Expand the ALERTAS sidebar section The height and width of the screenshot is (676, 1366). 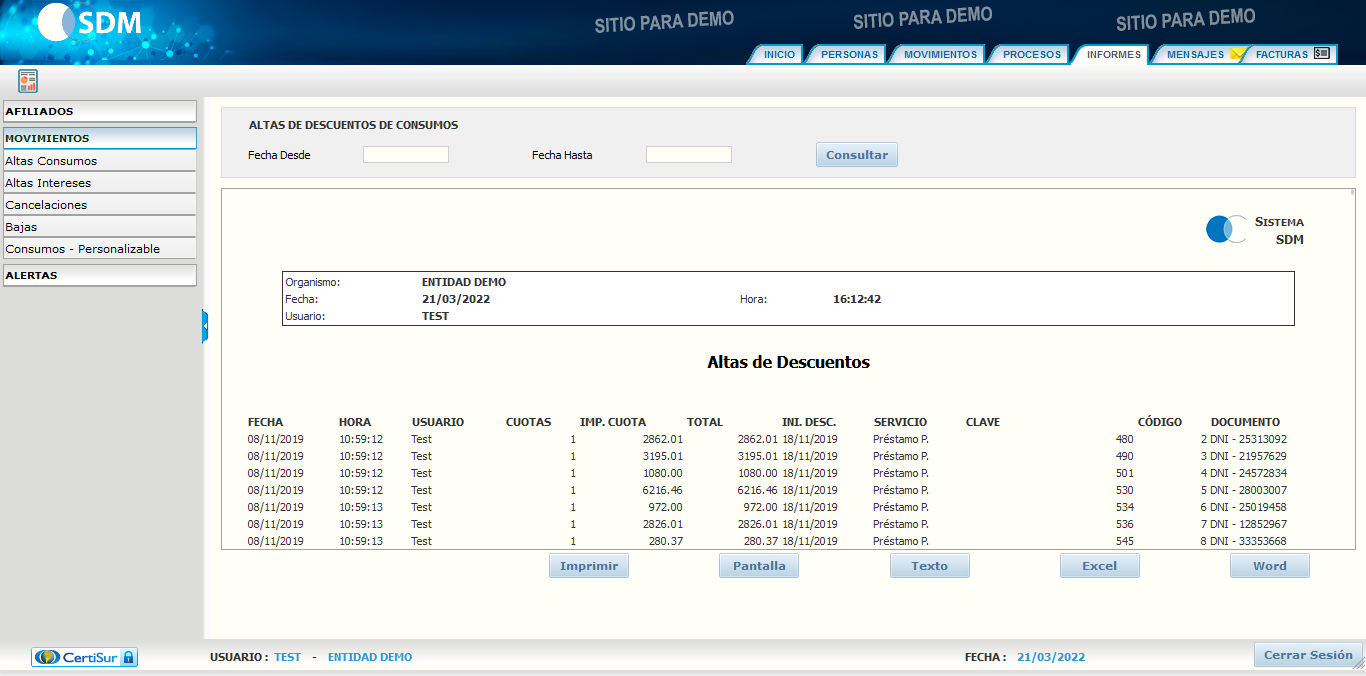[x=100, y=275]
